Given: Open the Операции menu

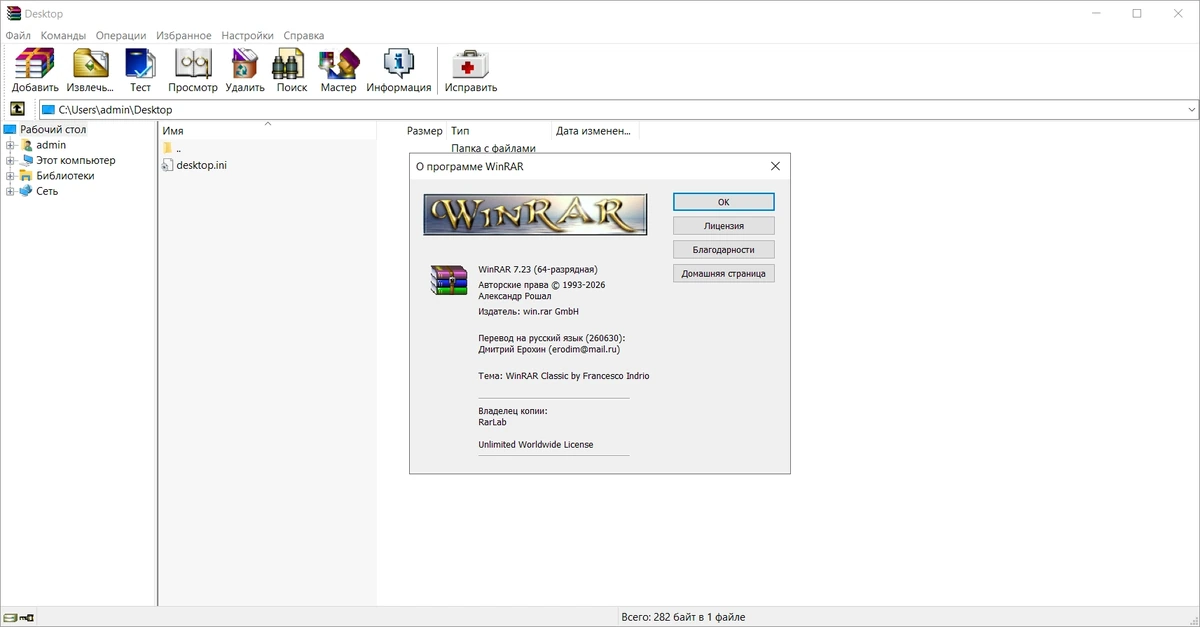Looking at the screenshot, I should [x=121, y=35].
